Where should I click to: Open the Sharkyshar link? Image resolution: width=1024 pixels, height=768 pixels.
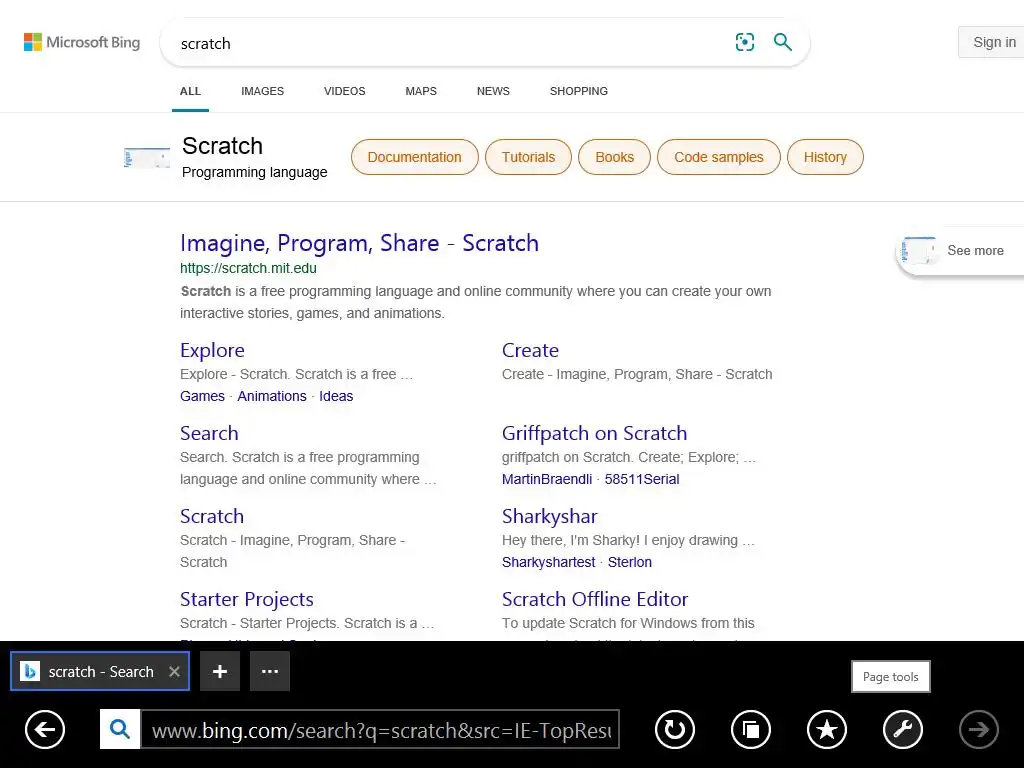(549, 517)
